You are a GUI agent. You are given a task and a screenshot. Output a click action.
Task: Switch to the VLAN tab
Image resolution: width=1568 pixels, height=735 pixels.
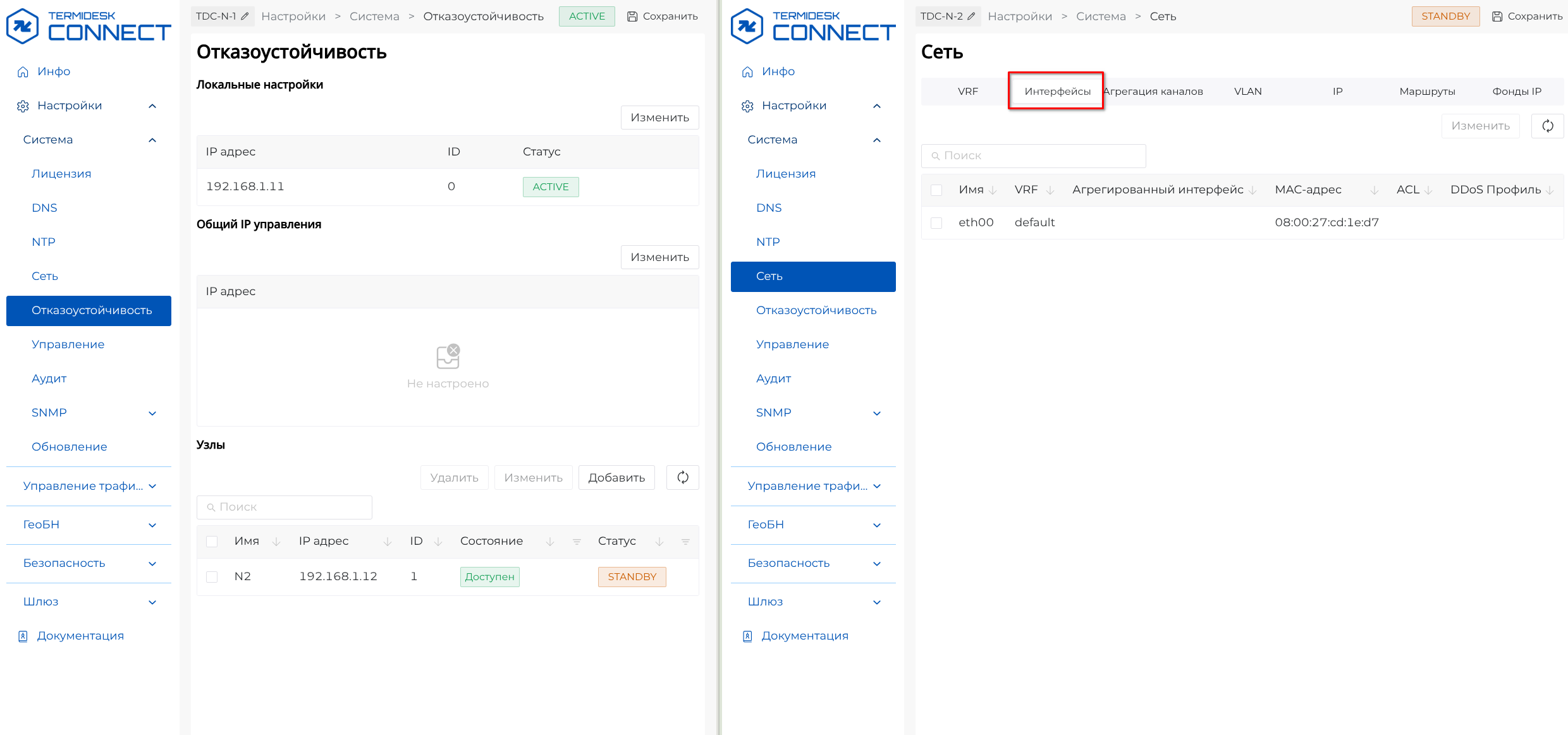pyautogui.click(x=1247, y=92)
